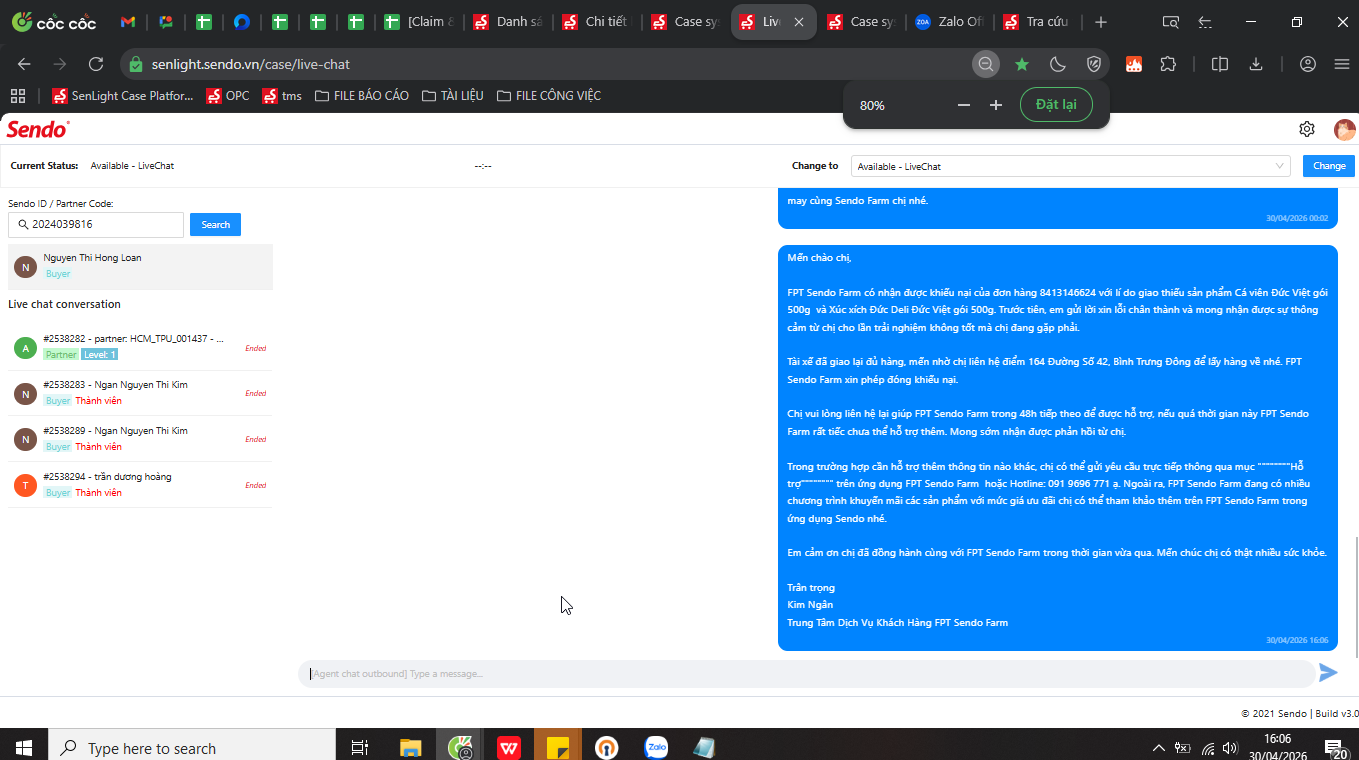Open the browser profile icon
1359x760 pixels.
click(1308, 64)
